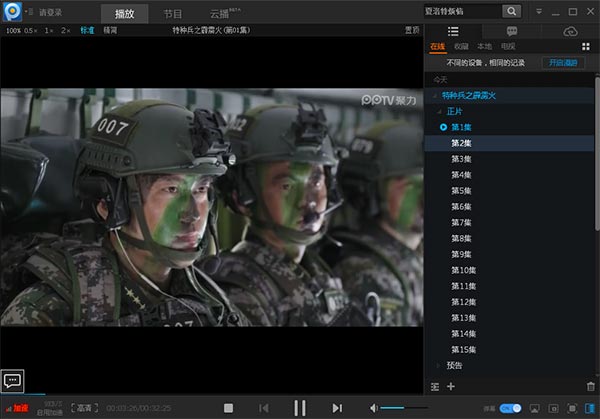
Task: Set video size to 1×
Action: click(x=49, y=31)
